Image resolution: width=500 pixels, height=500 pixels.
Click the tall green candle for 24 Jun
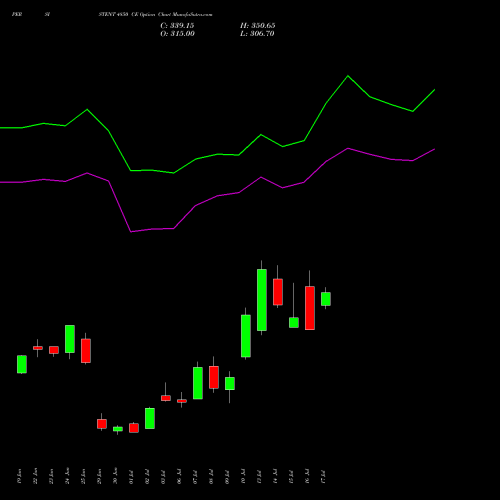click(x=70, y=339)
